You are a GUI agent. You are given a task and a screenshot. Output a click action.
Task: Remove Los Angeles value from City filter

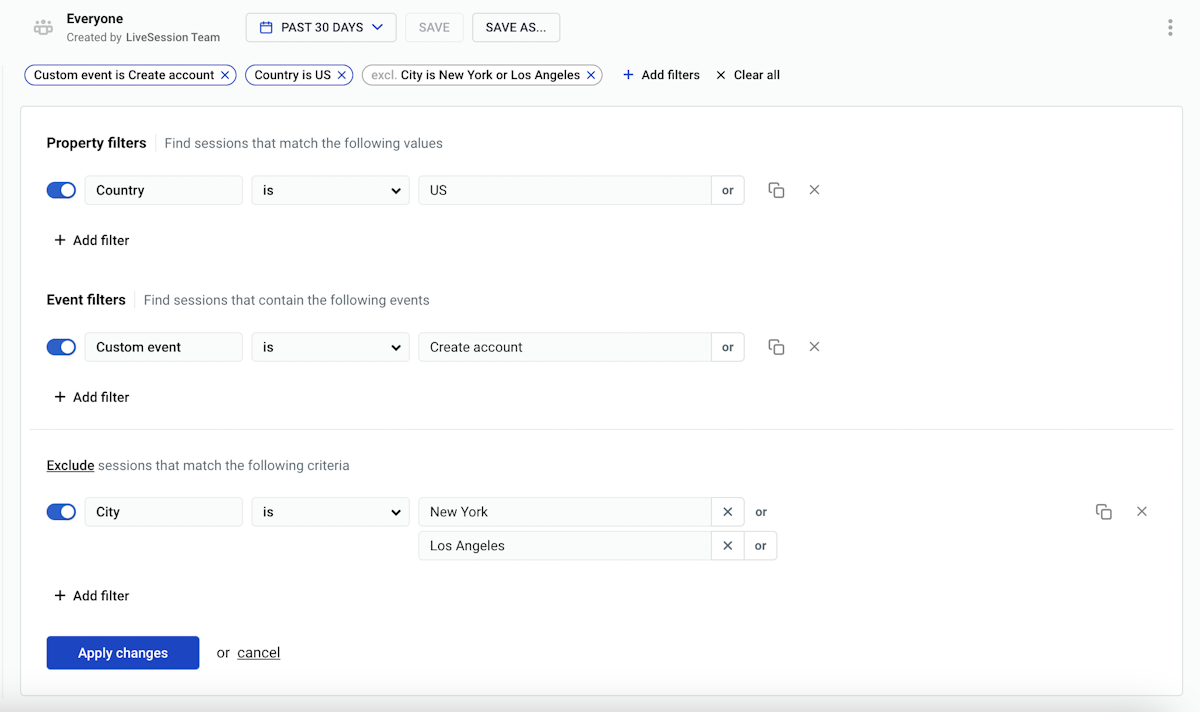point(727,546)
